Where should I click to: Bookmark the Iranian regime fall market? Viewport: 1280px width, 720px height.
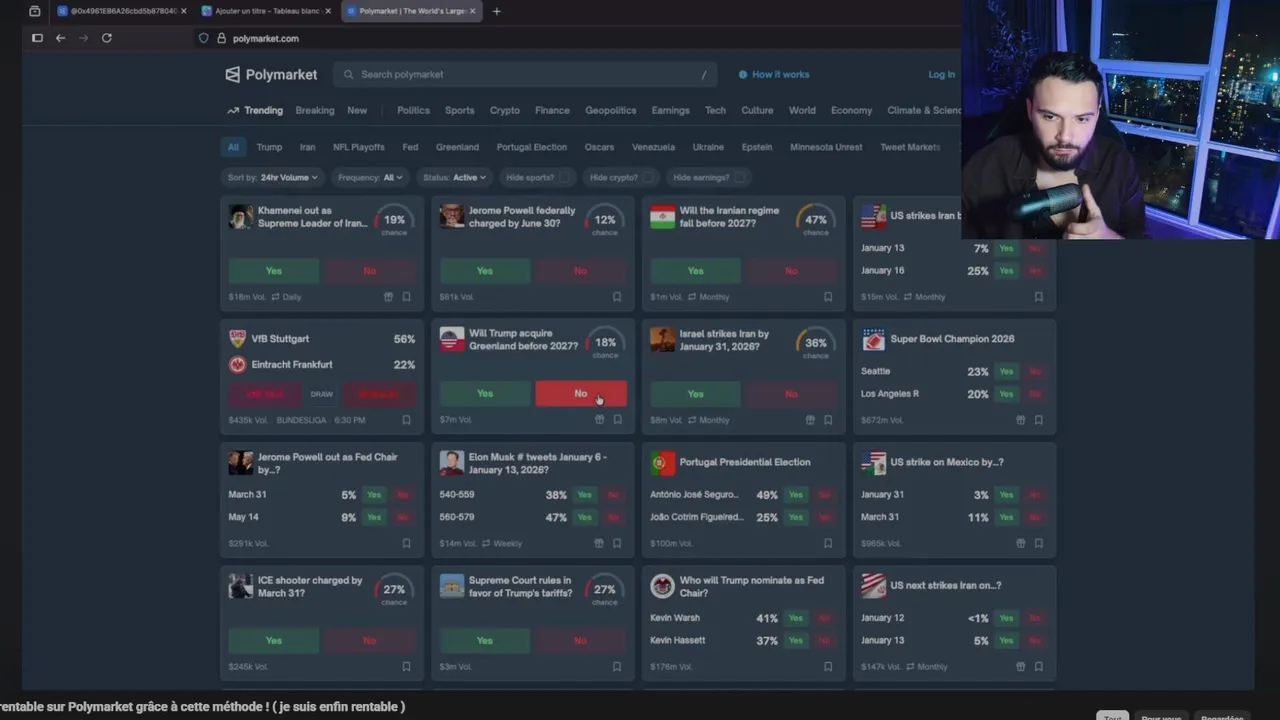point(828,297)
